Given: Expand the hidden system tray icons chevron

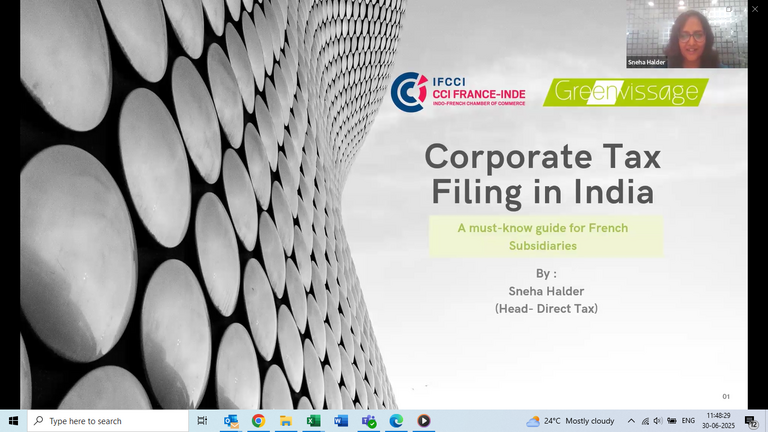Looking at the screenshot, I should pos(631,421).
